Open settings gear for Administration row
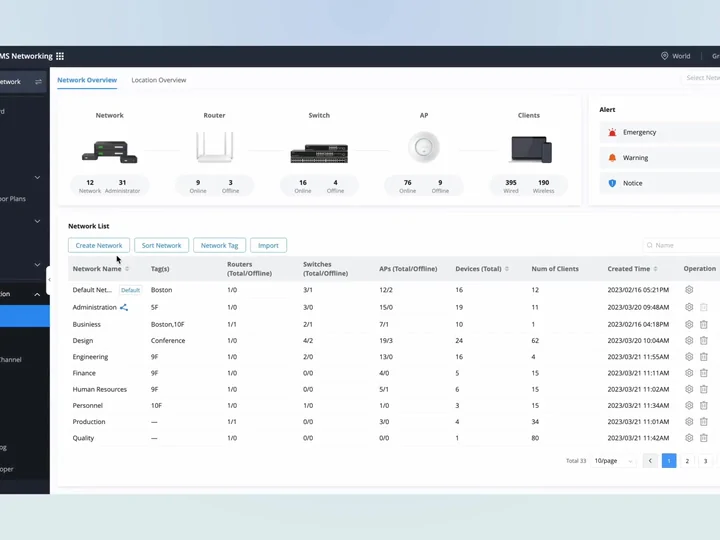The image size is (720, 540). [689, 307]
